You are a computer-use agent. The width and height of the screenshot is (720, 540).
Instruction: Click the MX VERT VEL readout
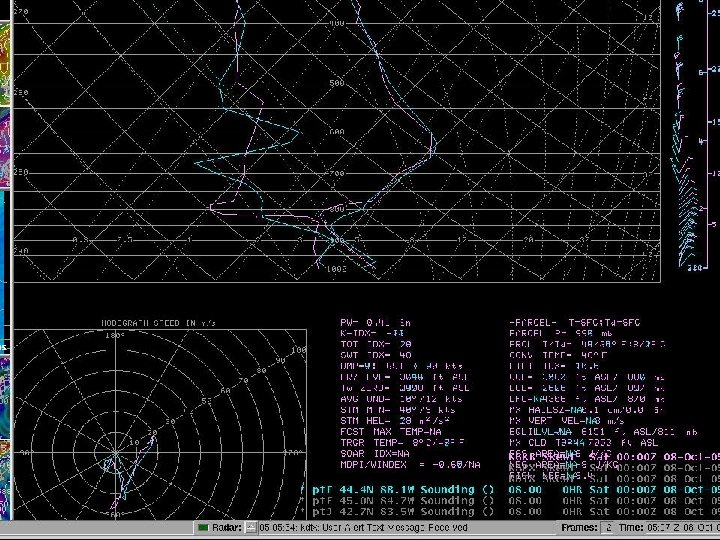[x=567, y=421]
